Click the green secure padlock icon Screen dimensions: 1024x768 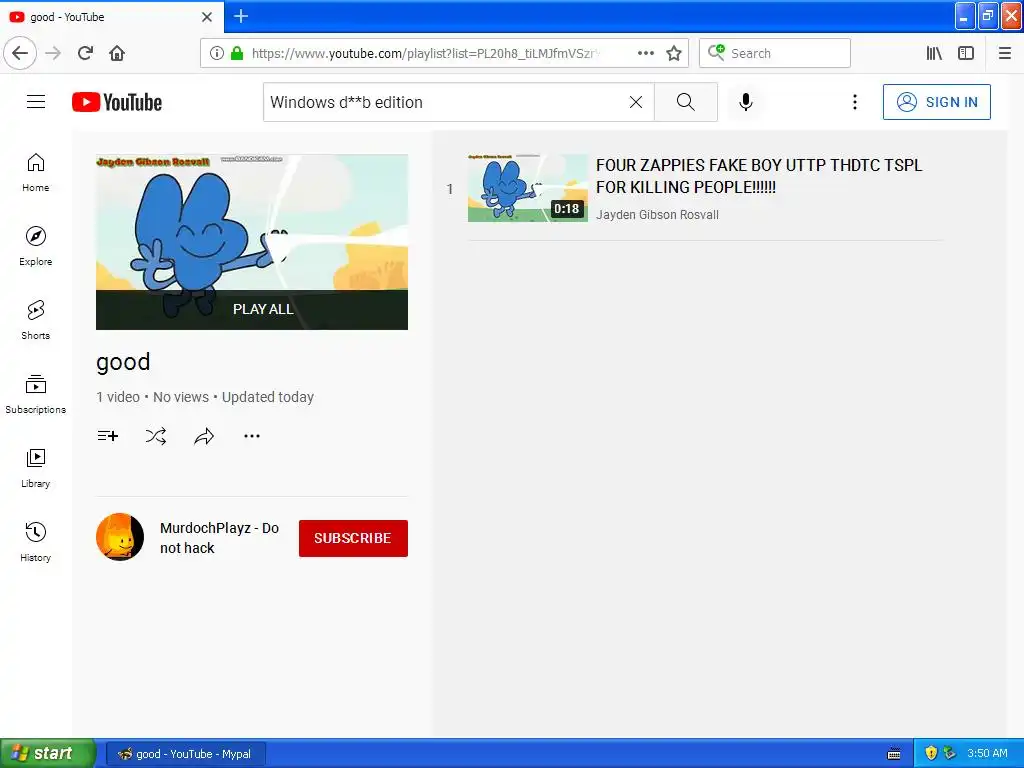237,53
